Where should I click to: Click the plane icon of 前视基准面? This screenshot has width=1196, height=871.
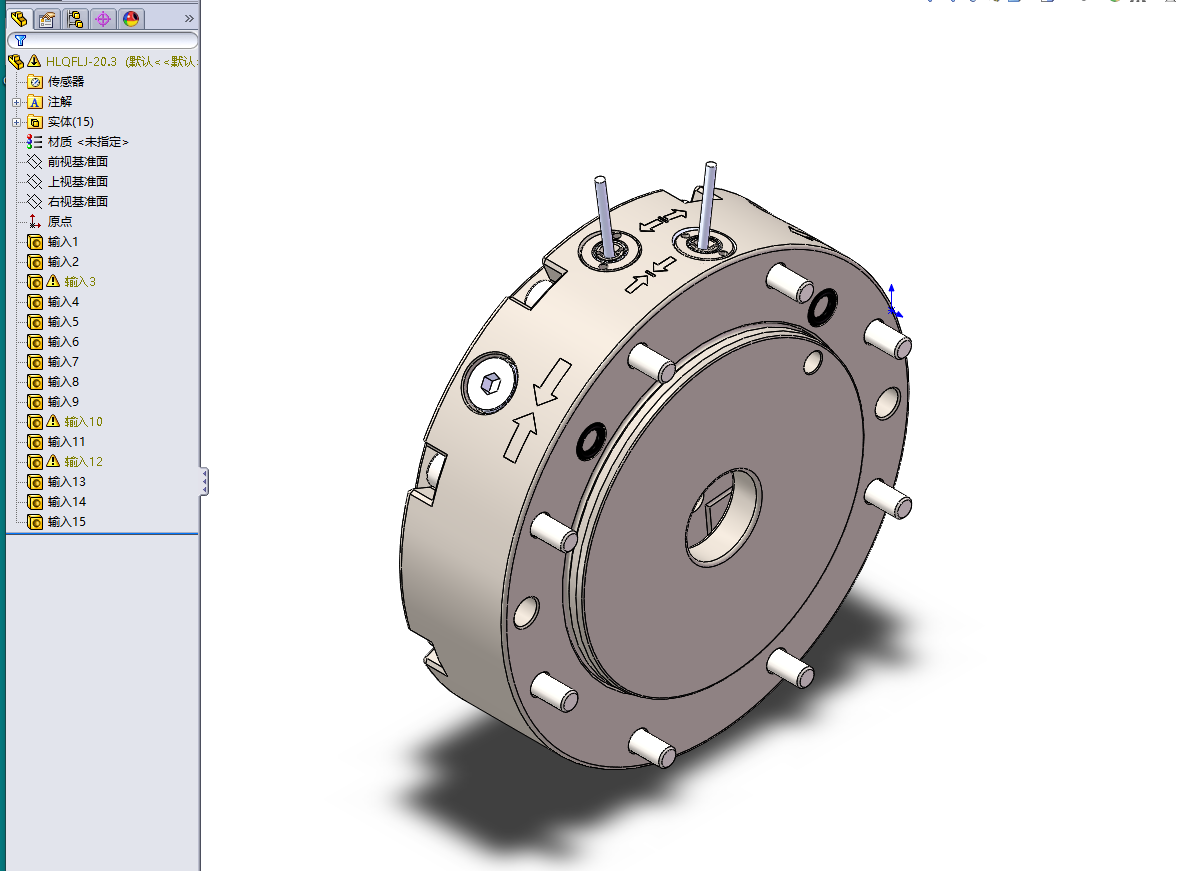[x=34, y=162]
